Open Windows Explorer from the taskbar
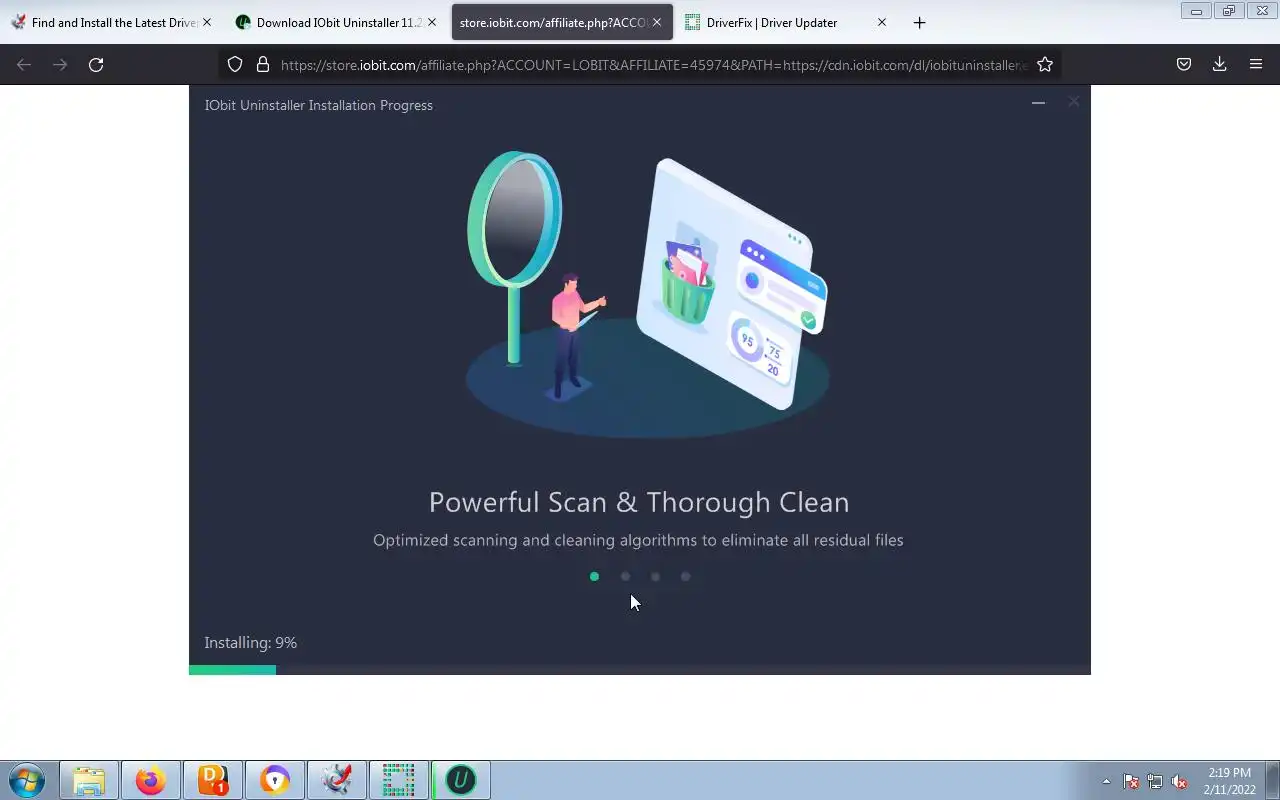 coord(89,780)
